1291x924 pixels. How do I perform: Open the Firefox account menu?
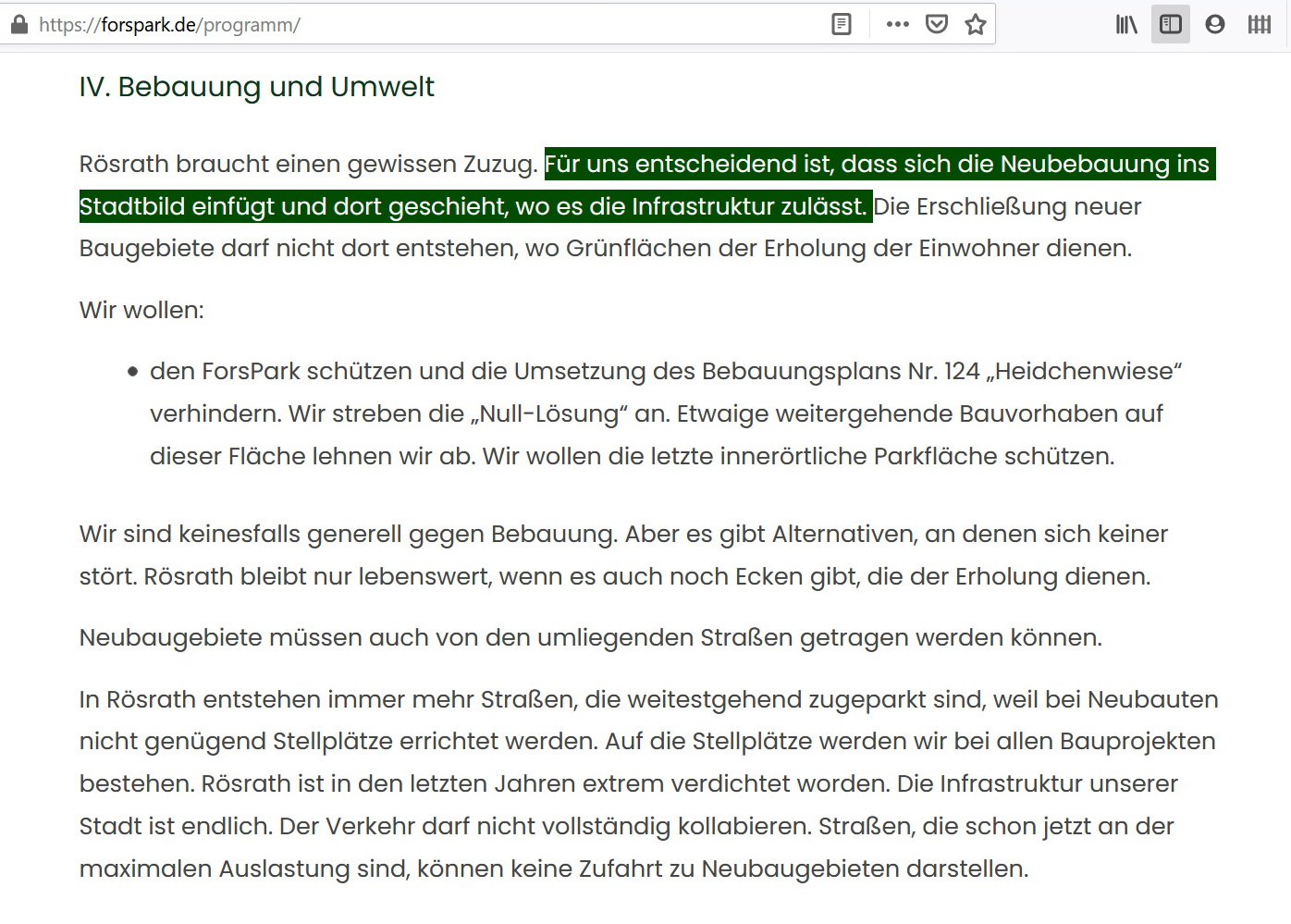[1215, 25]
